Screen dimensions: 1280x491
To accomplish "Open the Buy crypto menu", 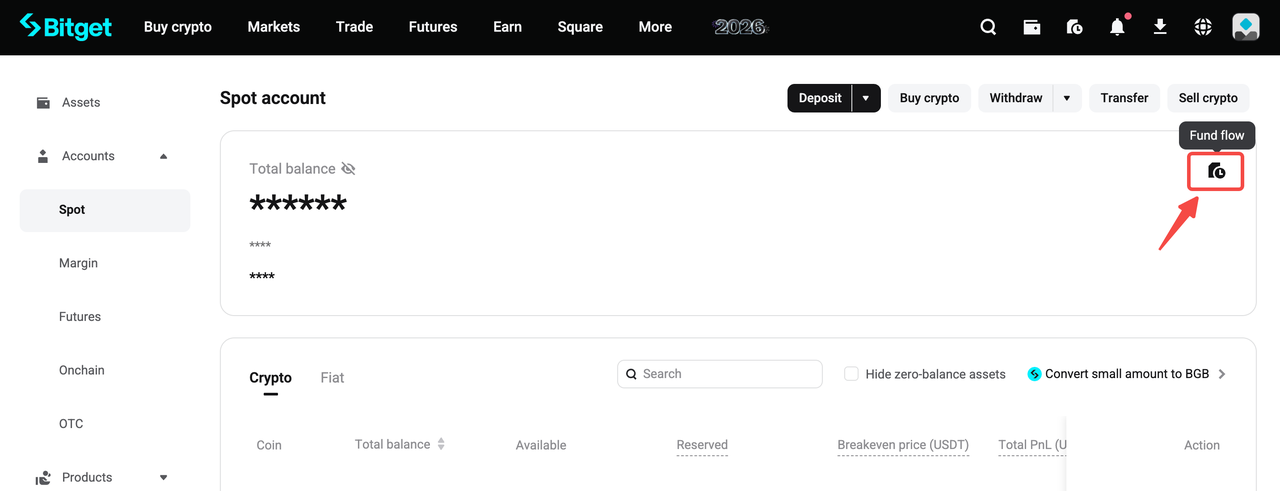I will pos(178,27).
